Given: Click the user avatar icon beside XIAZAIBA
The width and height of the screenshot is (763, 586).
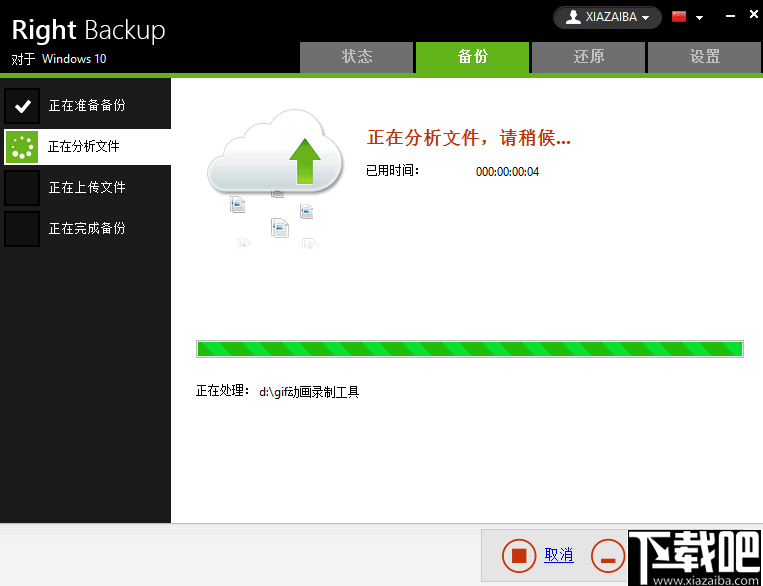Looking at the screenshot, I should point(574,17).
